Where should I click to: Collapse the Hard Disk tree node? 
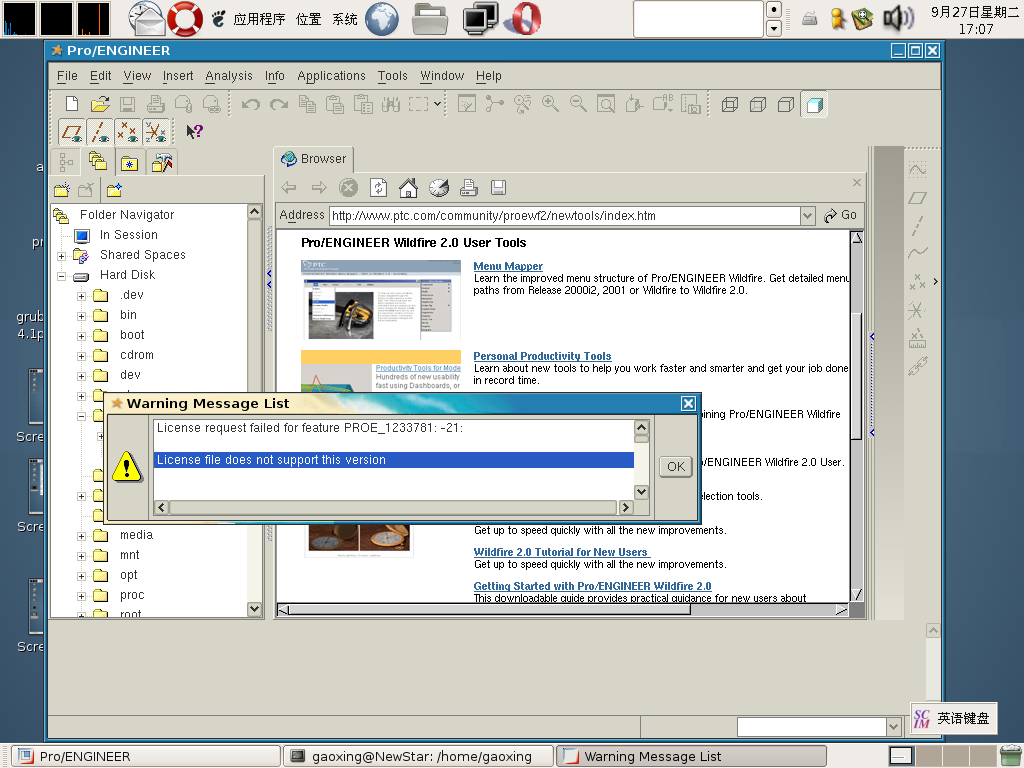coord(61,276)
